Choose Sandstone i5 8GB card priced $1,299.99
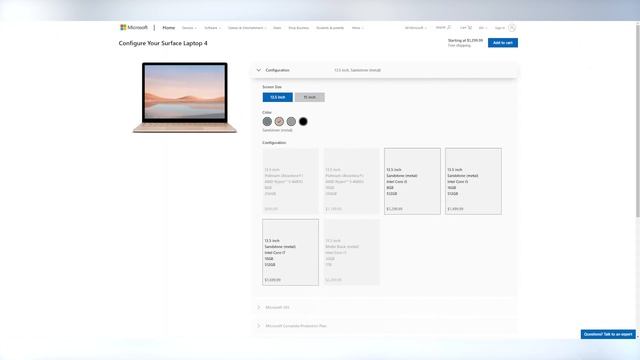The image size is (640, 360). click(412, 181)
